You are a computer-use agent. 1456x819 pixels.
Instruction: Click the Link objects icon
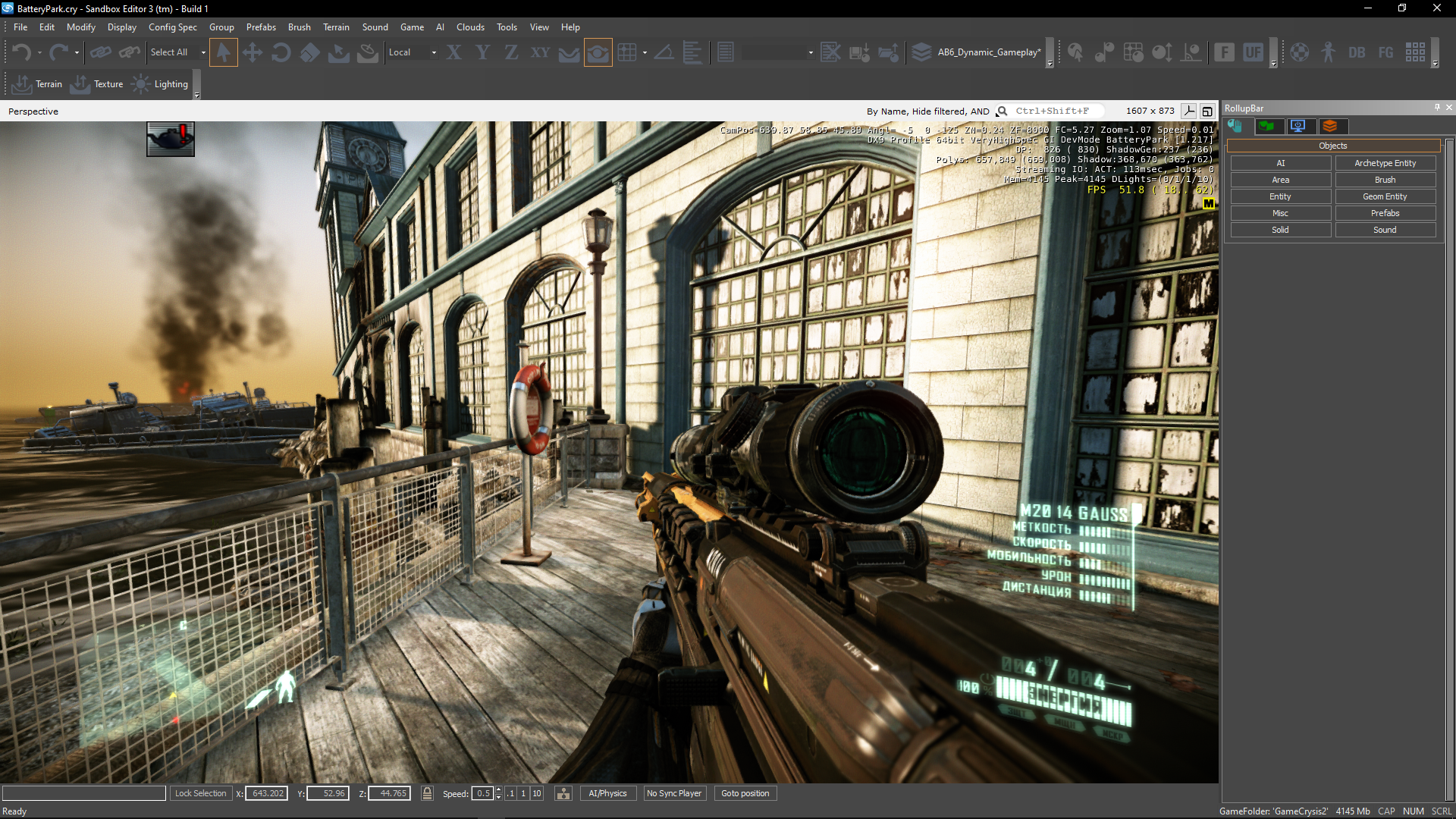(x=100, y=52)
